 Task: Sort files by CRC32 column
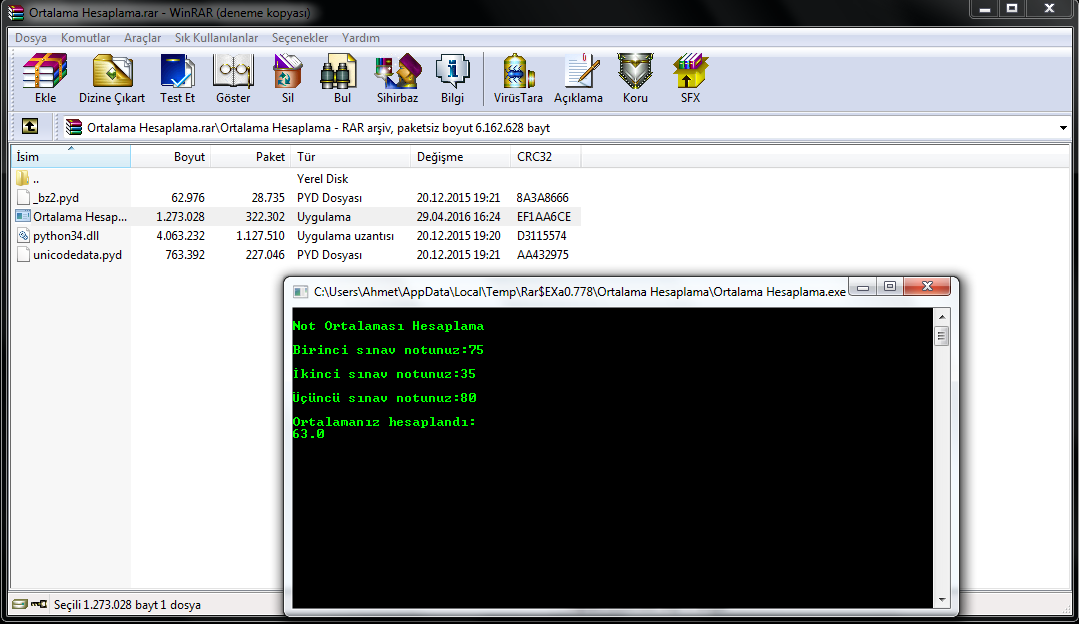coord(546,157)
